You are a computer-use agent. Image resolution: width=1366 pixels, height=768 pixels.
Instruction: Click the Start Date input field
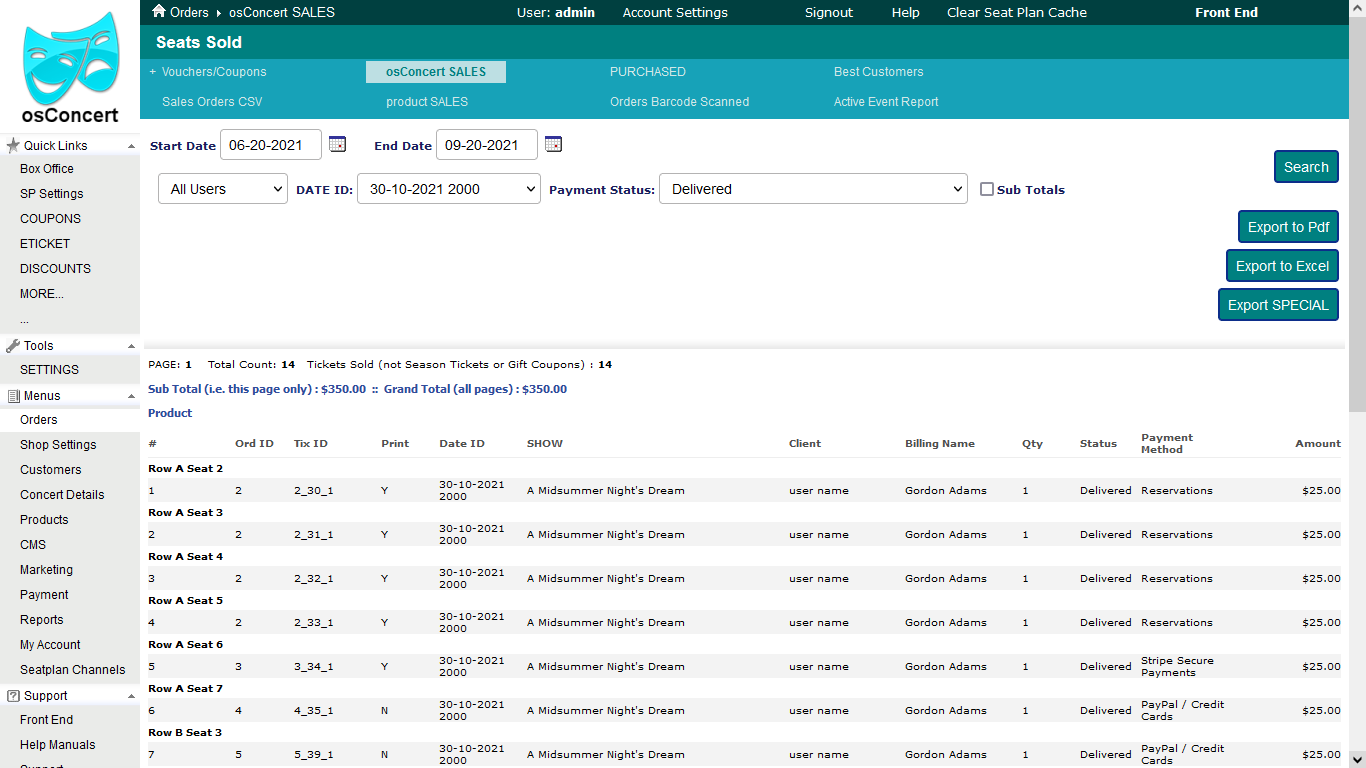tap(270, 145)
